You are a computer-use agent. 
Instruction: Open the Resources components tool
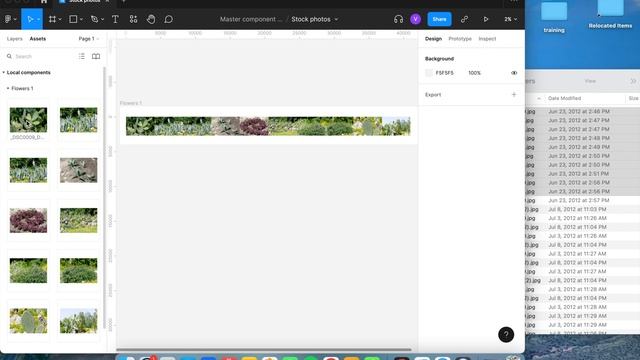point(133,19)
